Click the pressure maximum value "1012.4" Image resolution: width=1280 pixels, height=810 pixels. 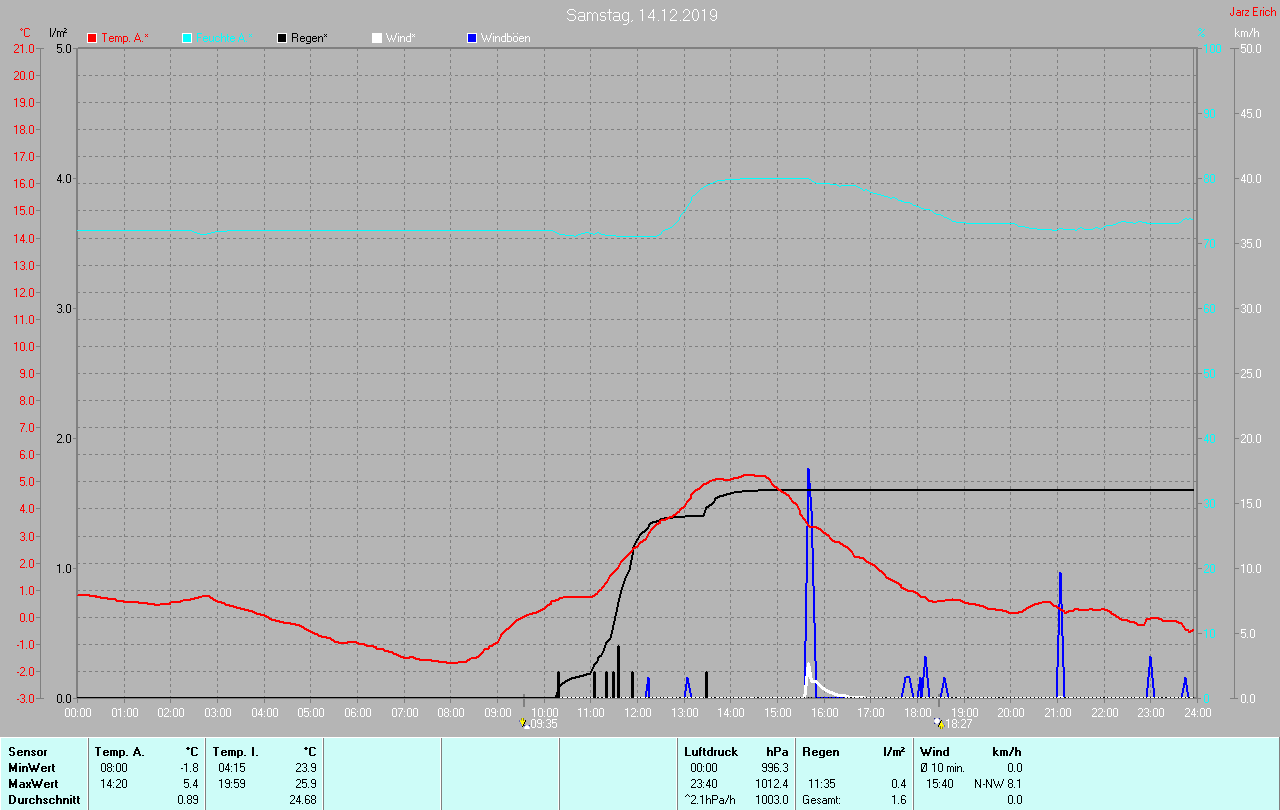coord(770,784)
